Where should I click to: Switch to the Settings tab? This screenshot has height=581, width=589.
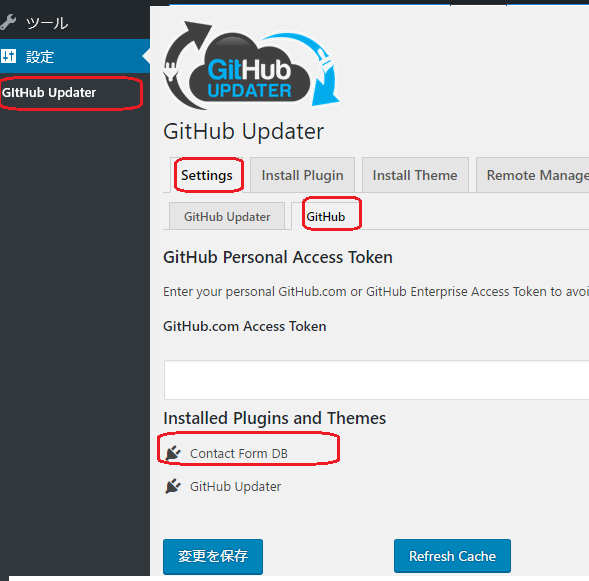click(207, 175)
